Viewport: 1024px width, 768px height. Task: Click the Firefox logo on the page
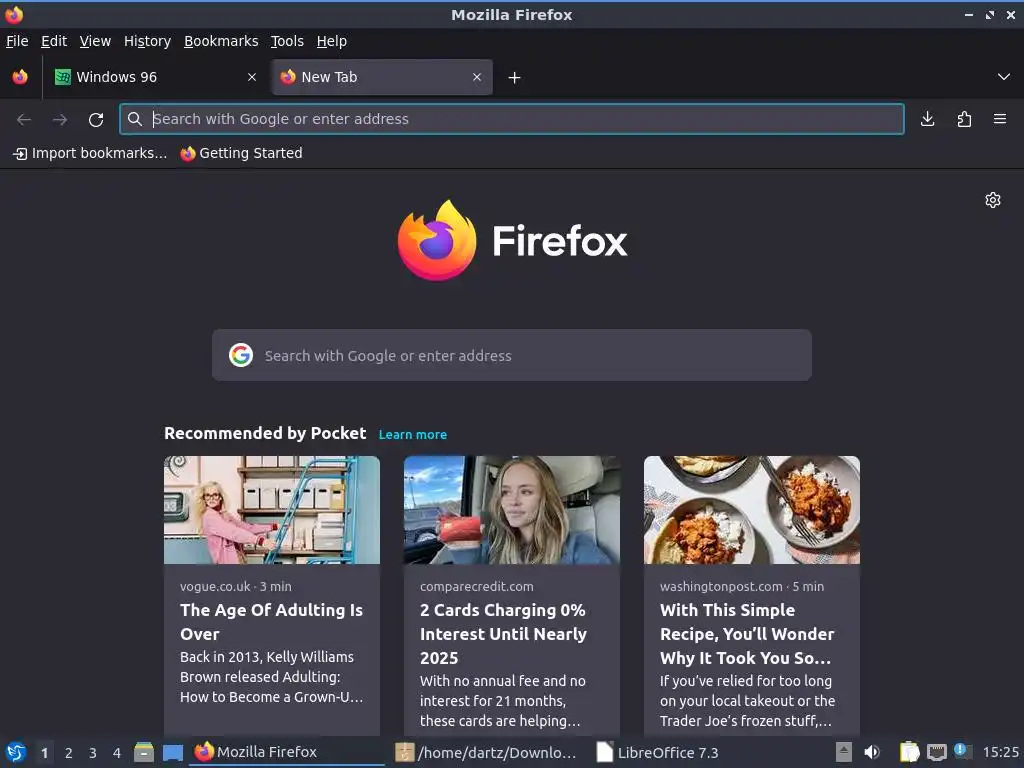(x=513, y=240)
